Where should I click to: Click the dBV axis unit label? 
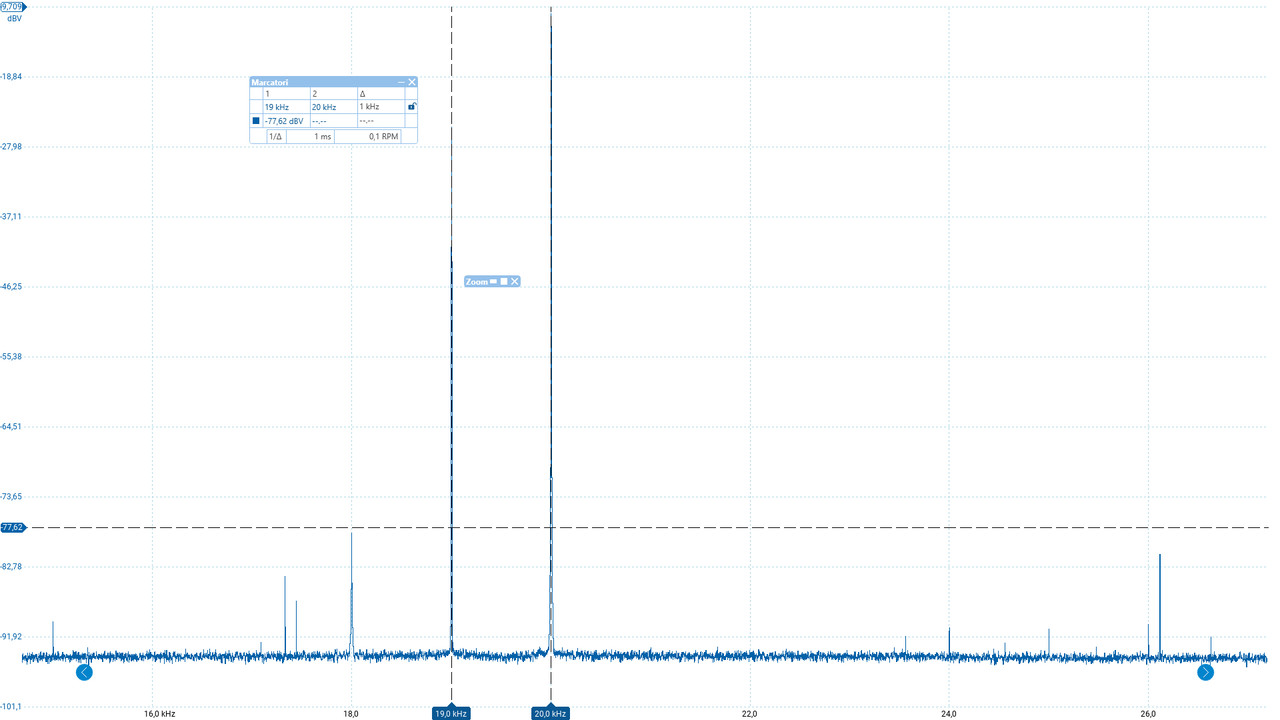click(x=14, y=18)
